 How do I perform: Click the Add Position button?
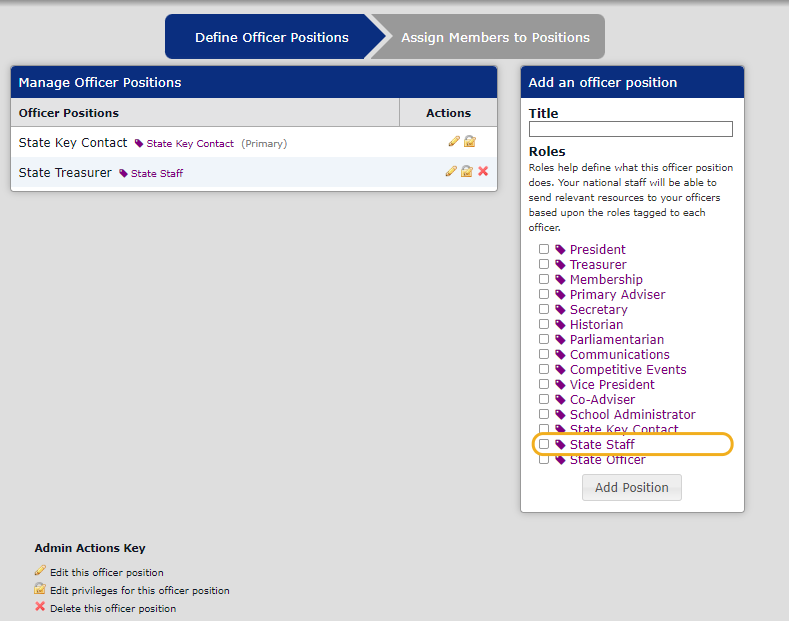click(x=632, y=487)
